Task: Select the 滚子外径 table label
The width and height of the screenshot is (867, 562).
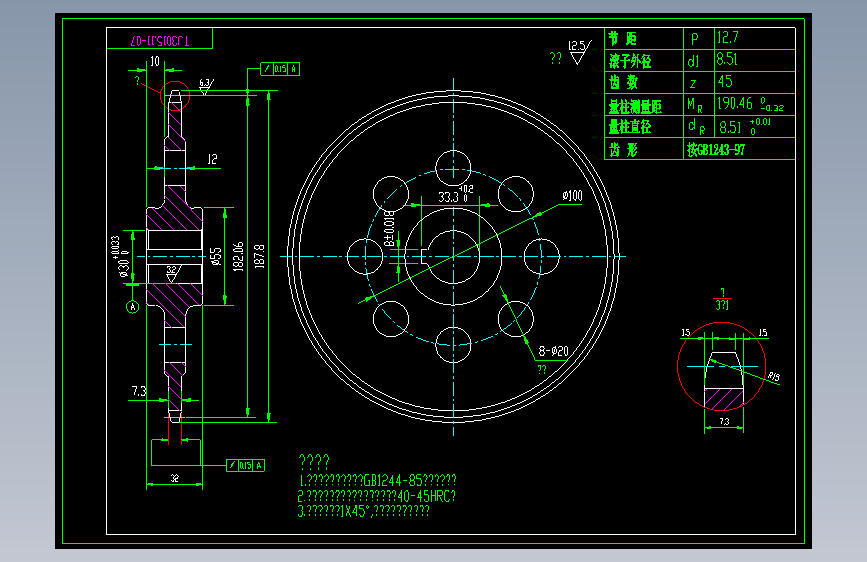Action: pos(630,61)
